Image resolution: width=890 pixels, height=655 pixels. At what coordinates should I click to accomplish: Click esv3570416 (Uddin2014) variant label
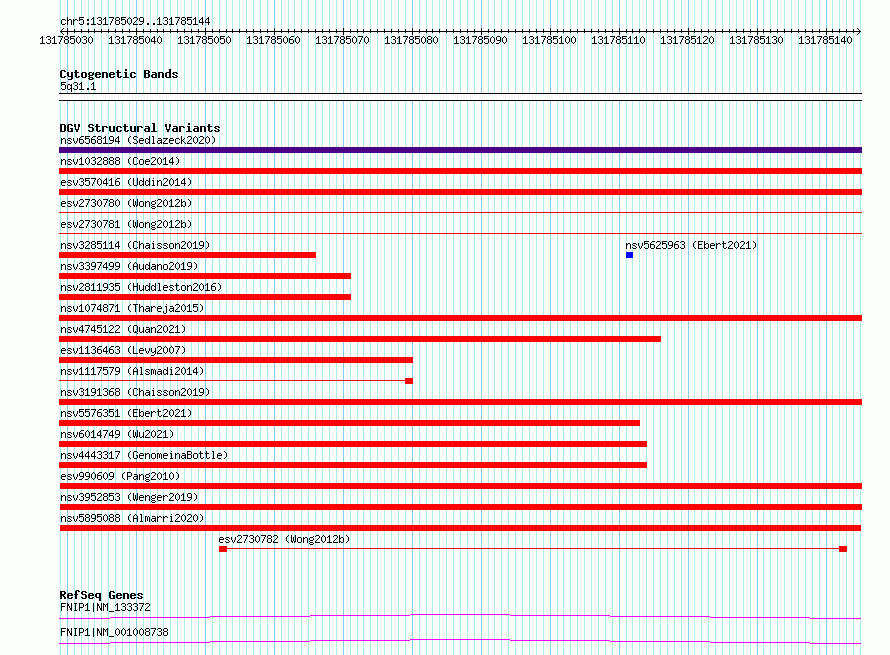click(x=126, y=182)
